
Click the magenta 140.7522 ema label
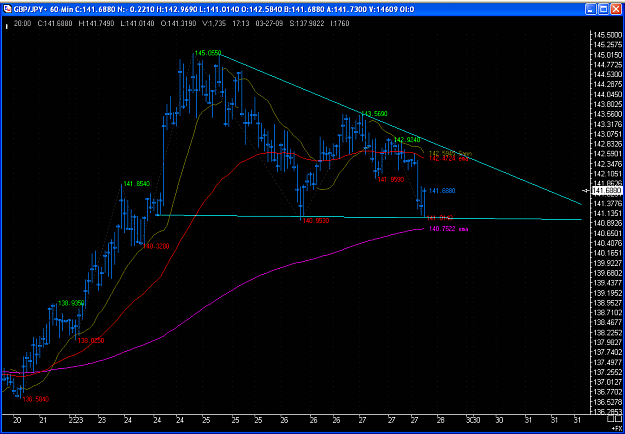point(448,229)
